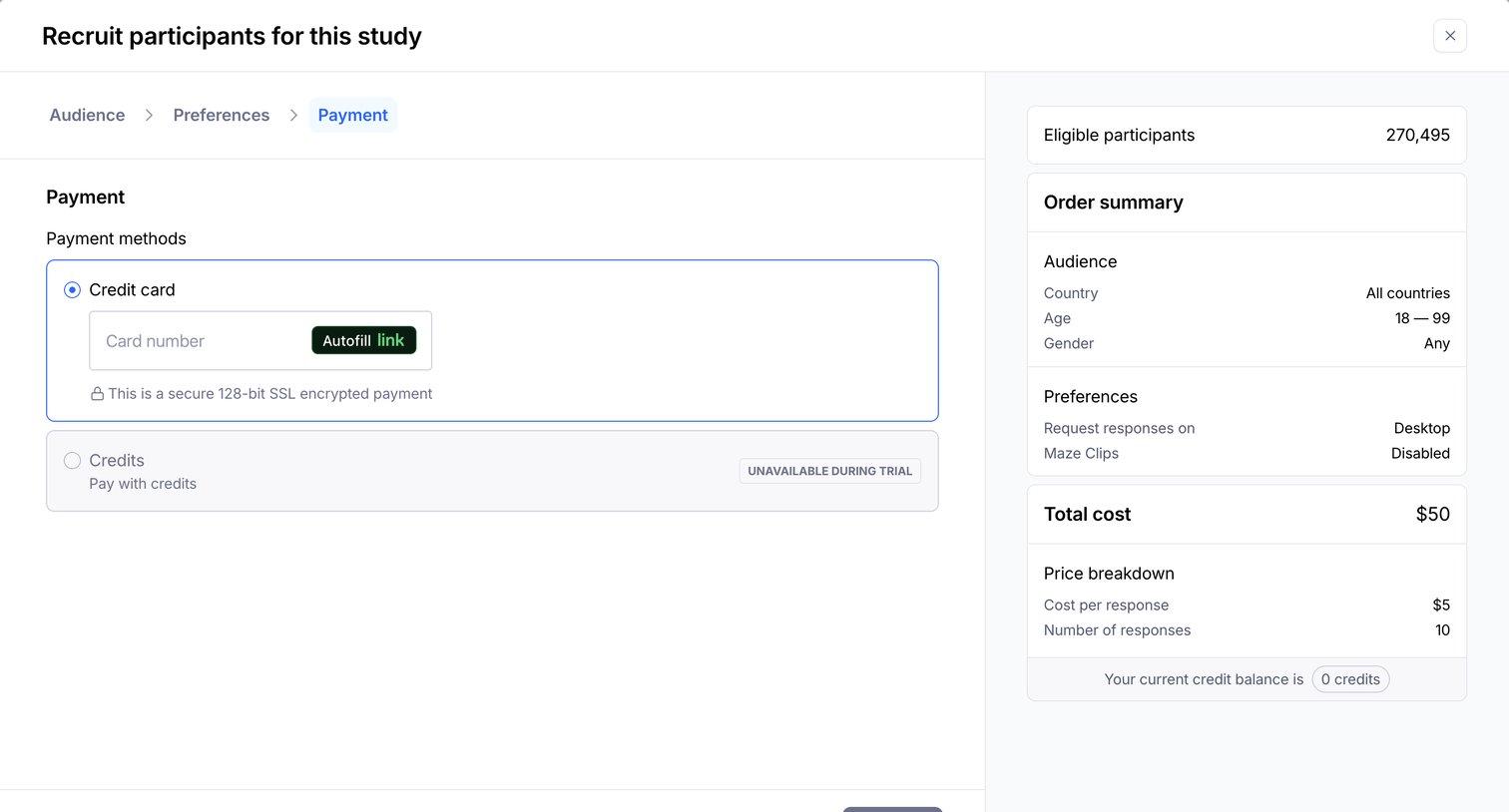Click the Request responses on label
This screenshot has height=812, width=1509.
click(1119, 428)
